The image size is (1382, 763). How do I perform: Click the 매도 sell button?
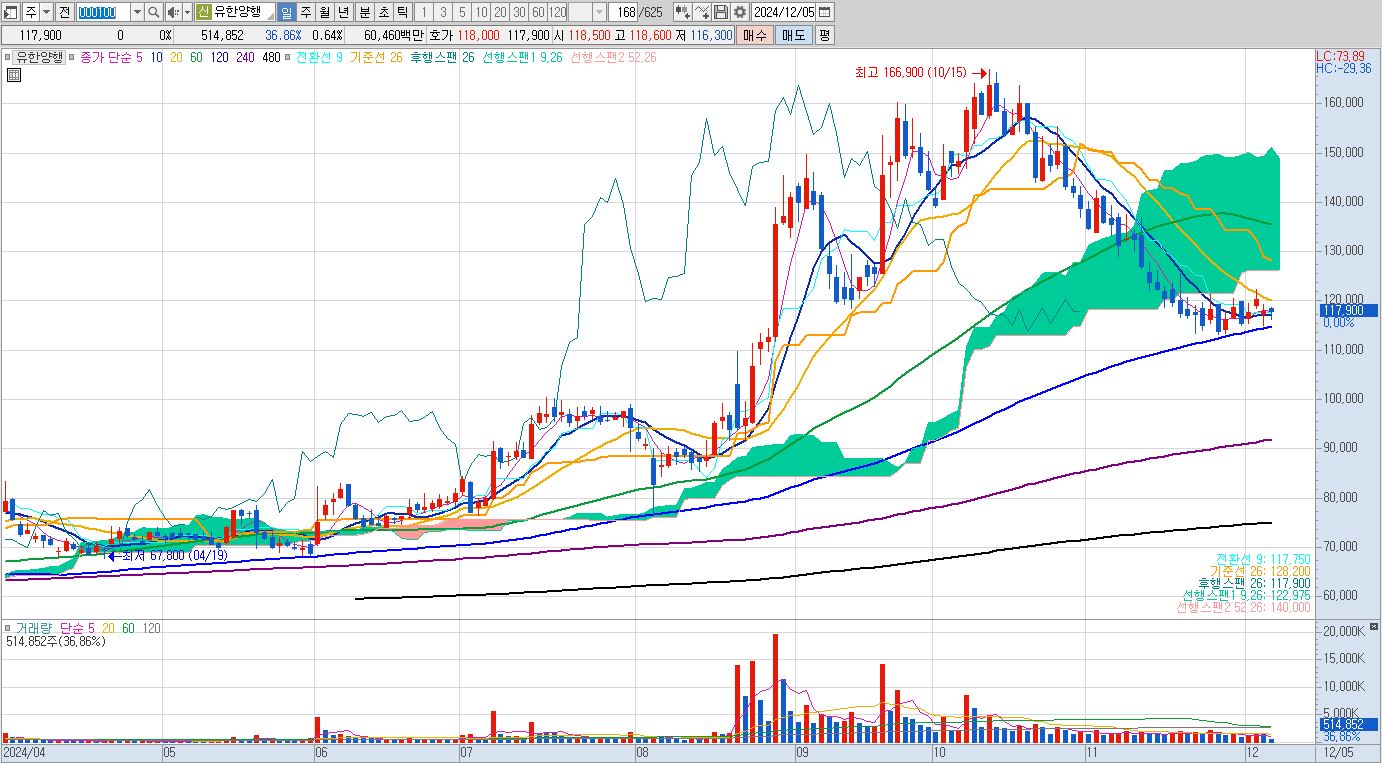point(794,35)
